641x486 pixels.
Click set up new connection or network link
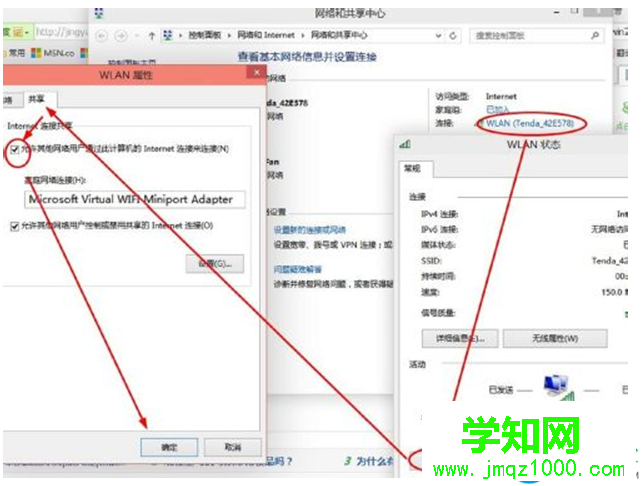pyautogui.click(x=309, y=230)
